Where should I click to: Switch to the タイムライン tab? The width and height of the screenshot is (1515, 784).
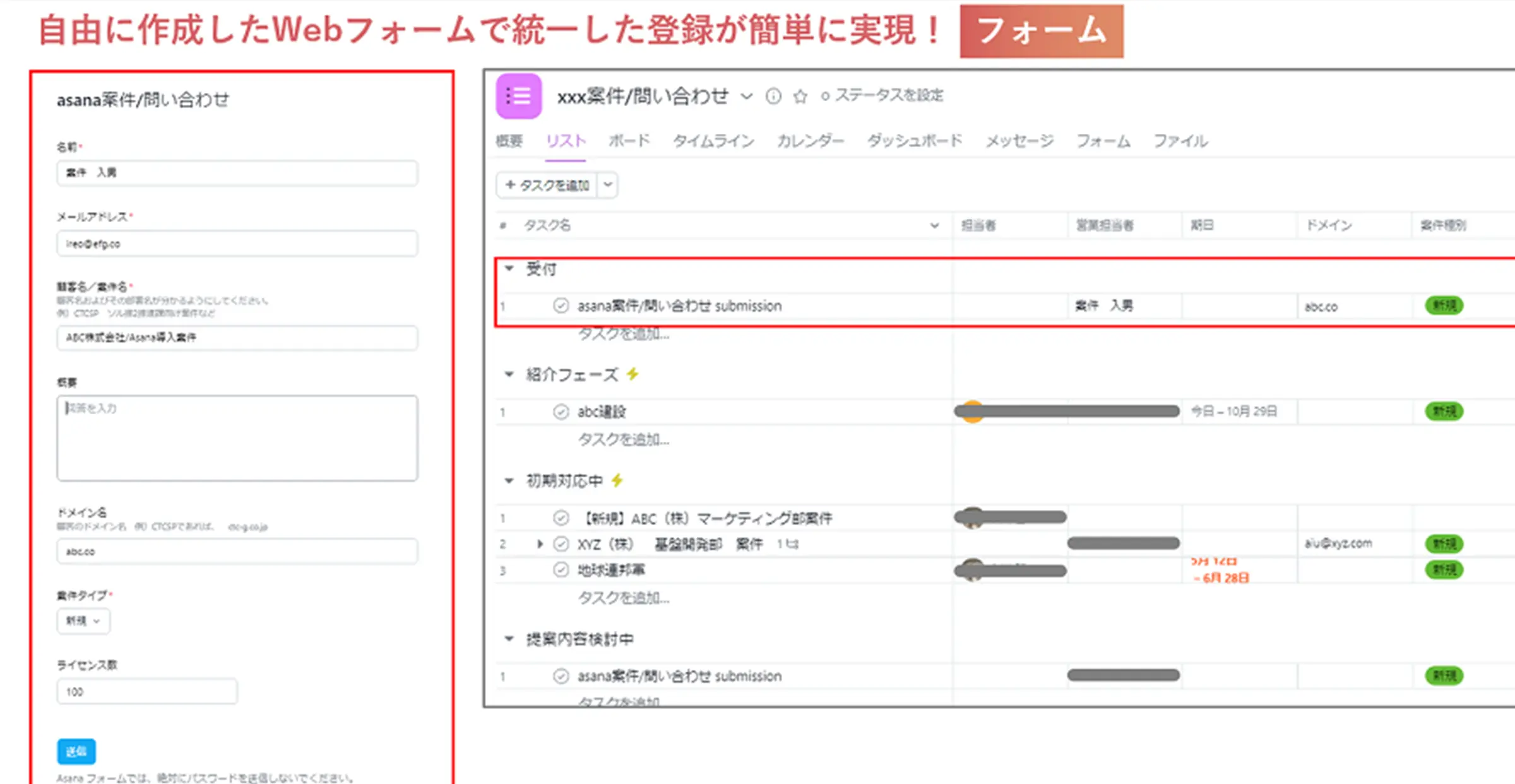click(713, 141)
